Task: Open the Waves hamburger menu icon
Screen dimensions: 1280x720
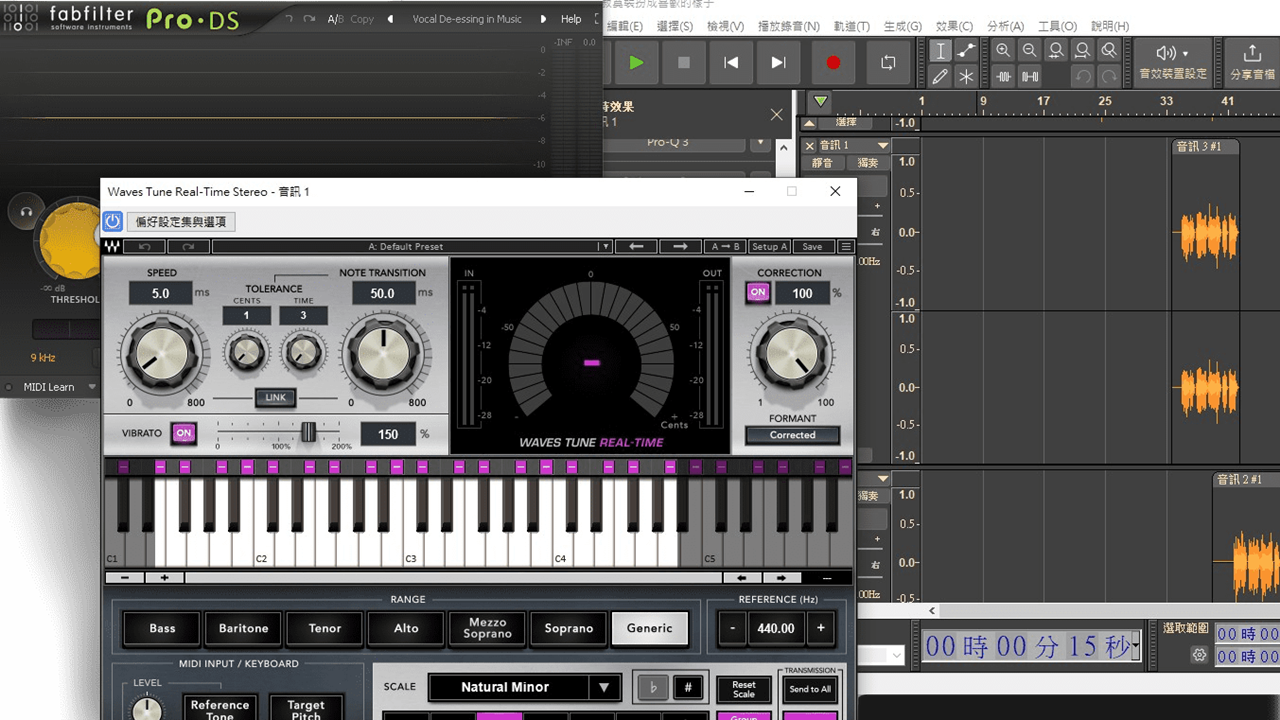Action: pos(846,247)
